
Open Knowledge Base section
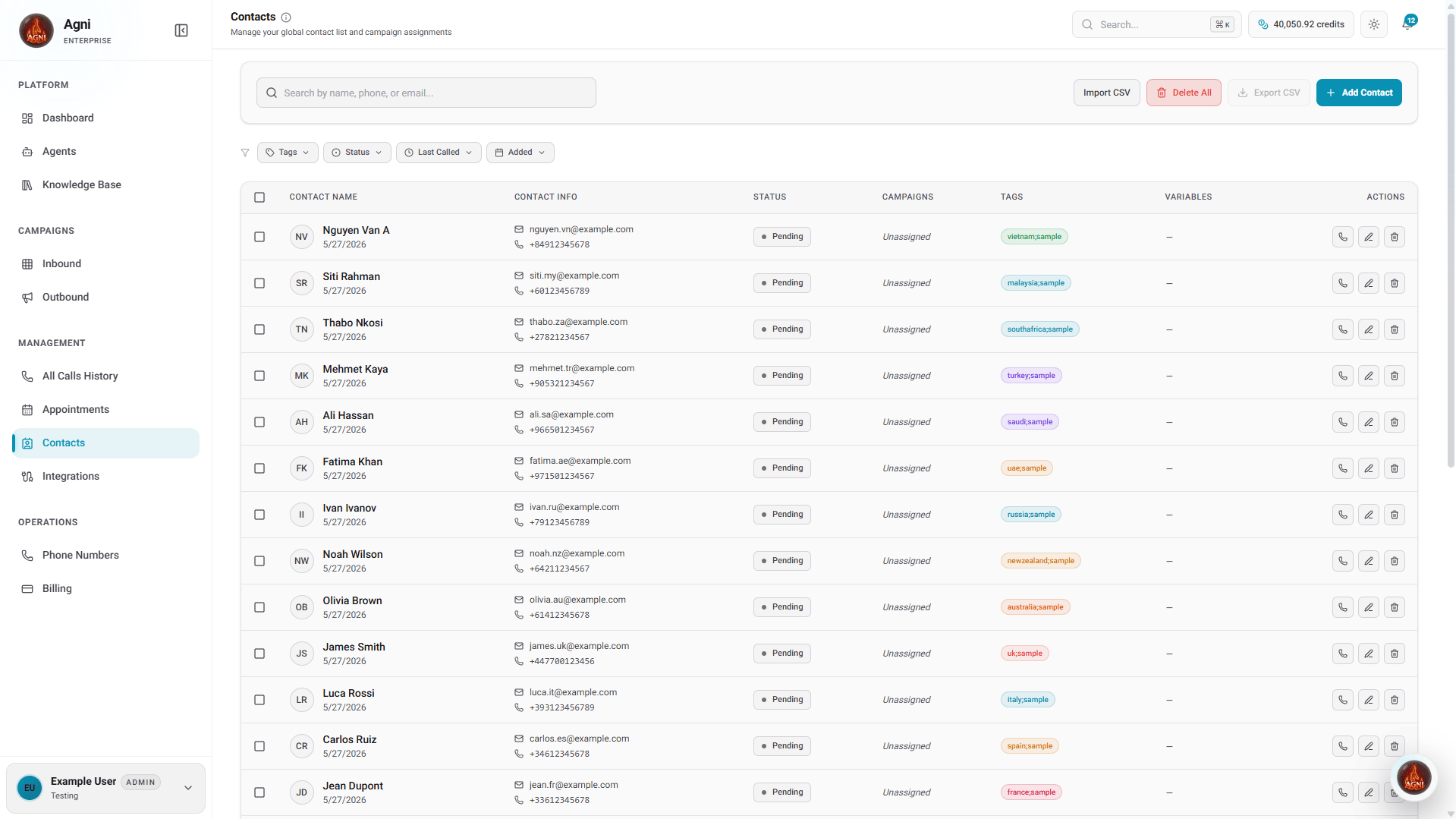[105, 185]
